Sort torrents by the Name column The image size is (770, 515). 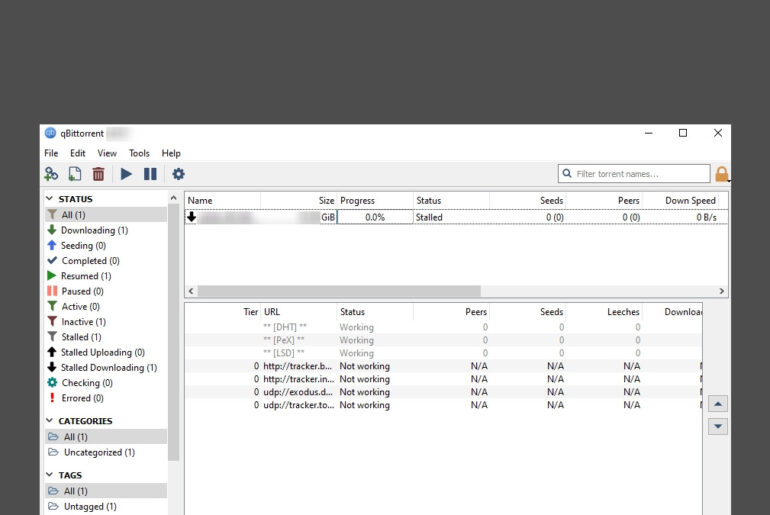point(222,200)
